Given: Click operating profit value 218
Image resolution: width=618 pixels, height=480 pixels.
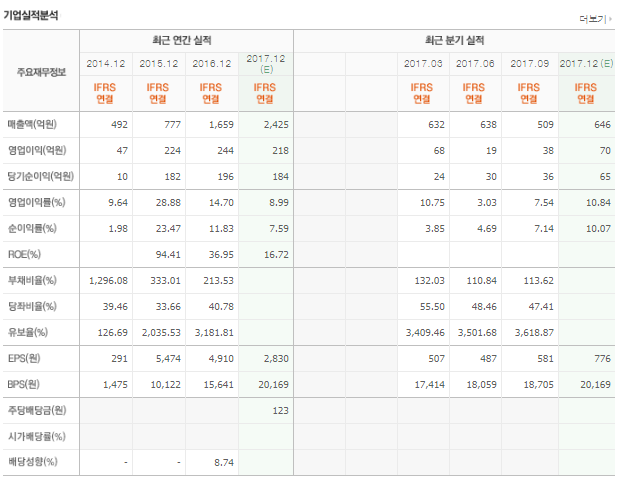Looking at the screenshot, I should (x=281, y=151).
